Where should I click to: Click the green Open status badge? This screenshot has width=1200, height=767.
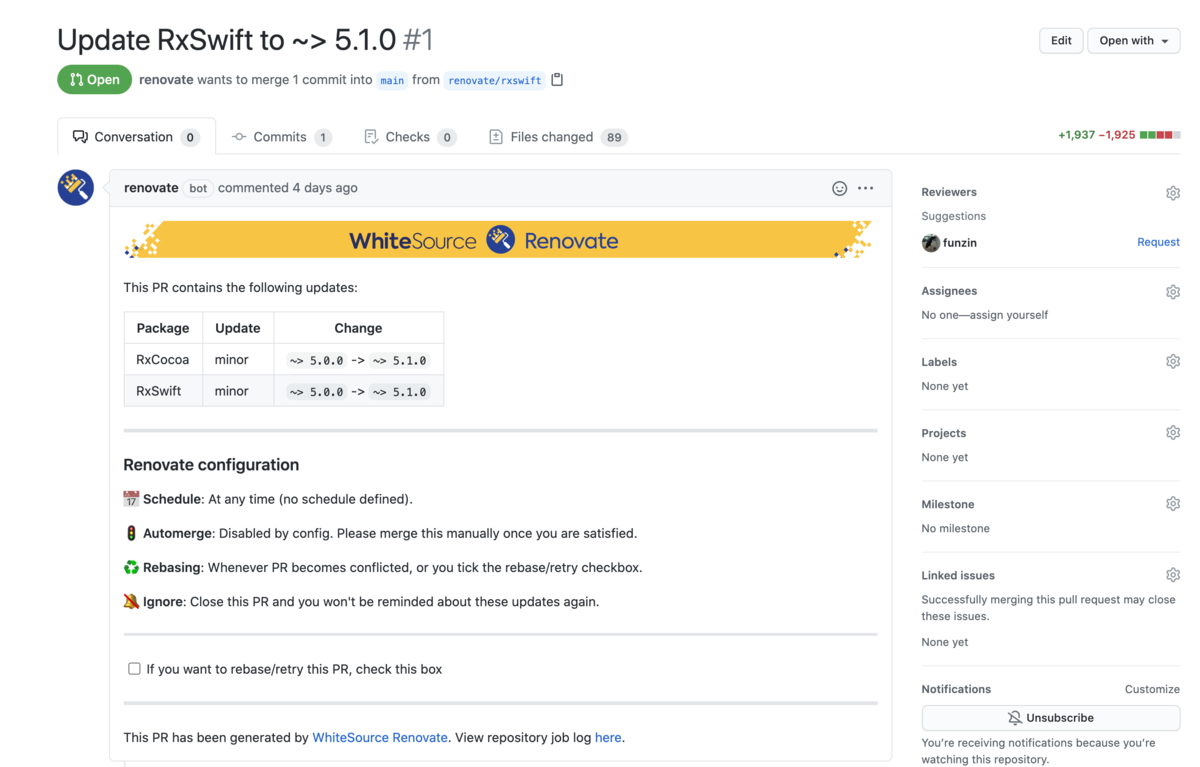tap(95, 80)
